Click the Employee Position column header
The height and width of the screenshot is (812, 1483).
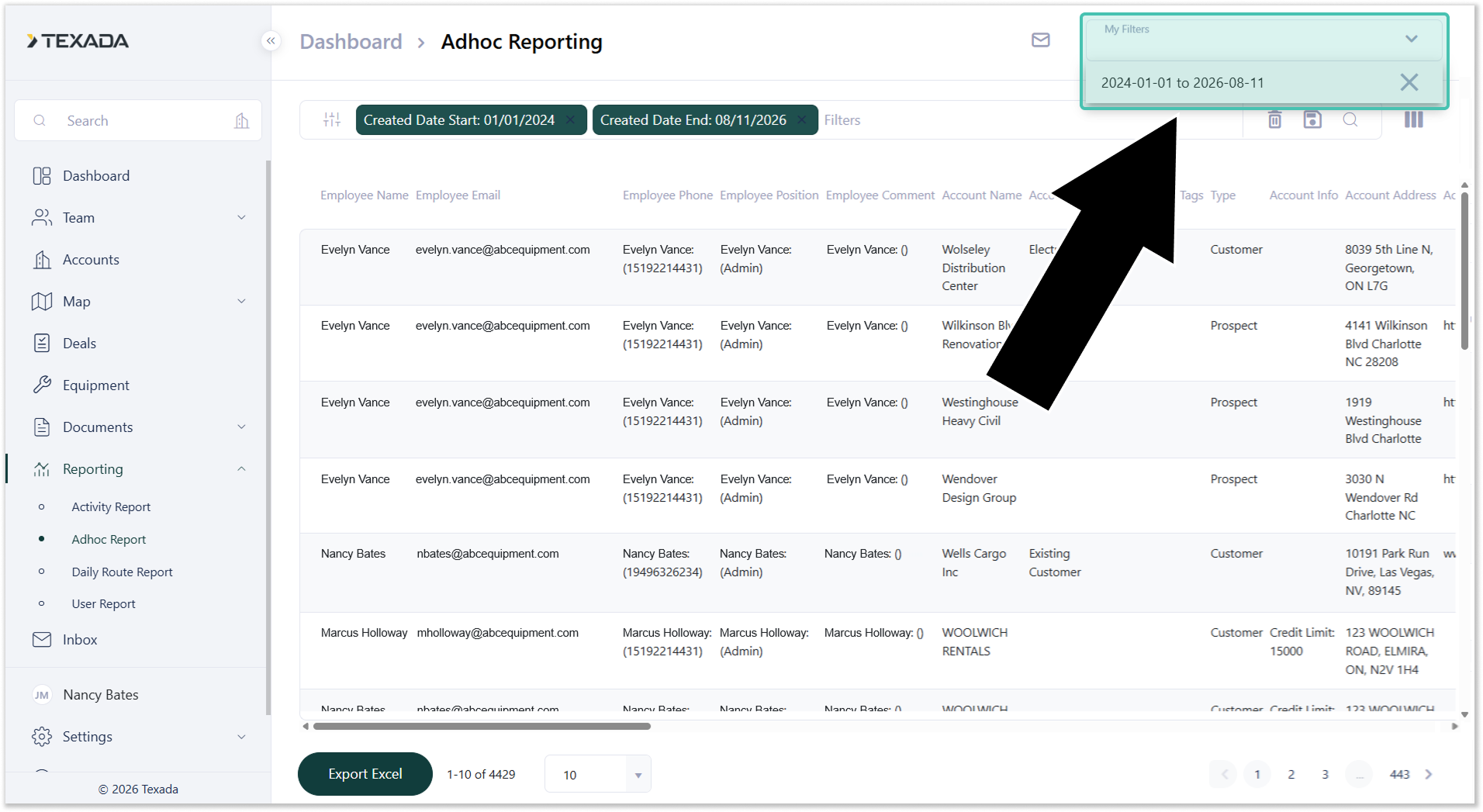coord(769,195)
